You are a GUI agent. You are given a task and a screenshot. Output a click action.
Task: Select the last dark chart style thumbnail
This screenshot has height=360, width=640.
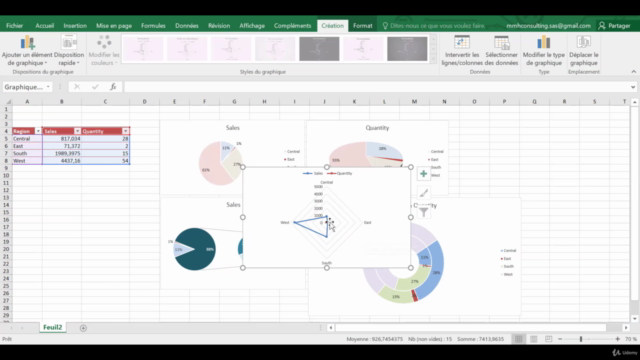[x=407, y=49]
